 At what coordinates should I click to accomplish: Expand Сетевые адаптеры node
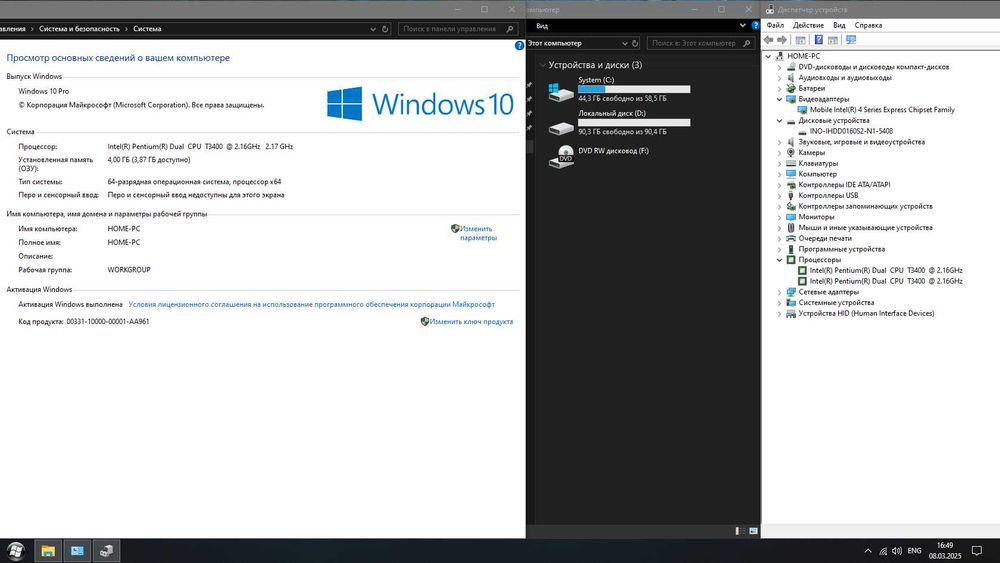point(779,292)
